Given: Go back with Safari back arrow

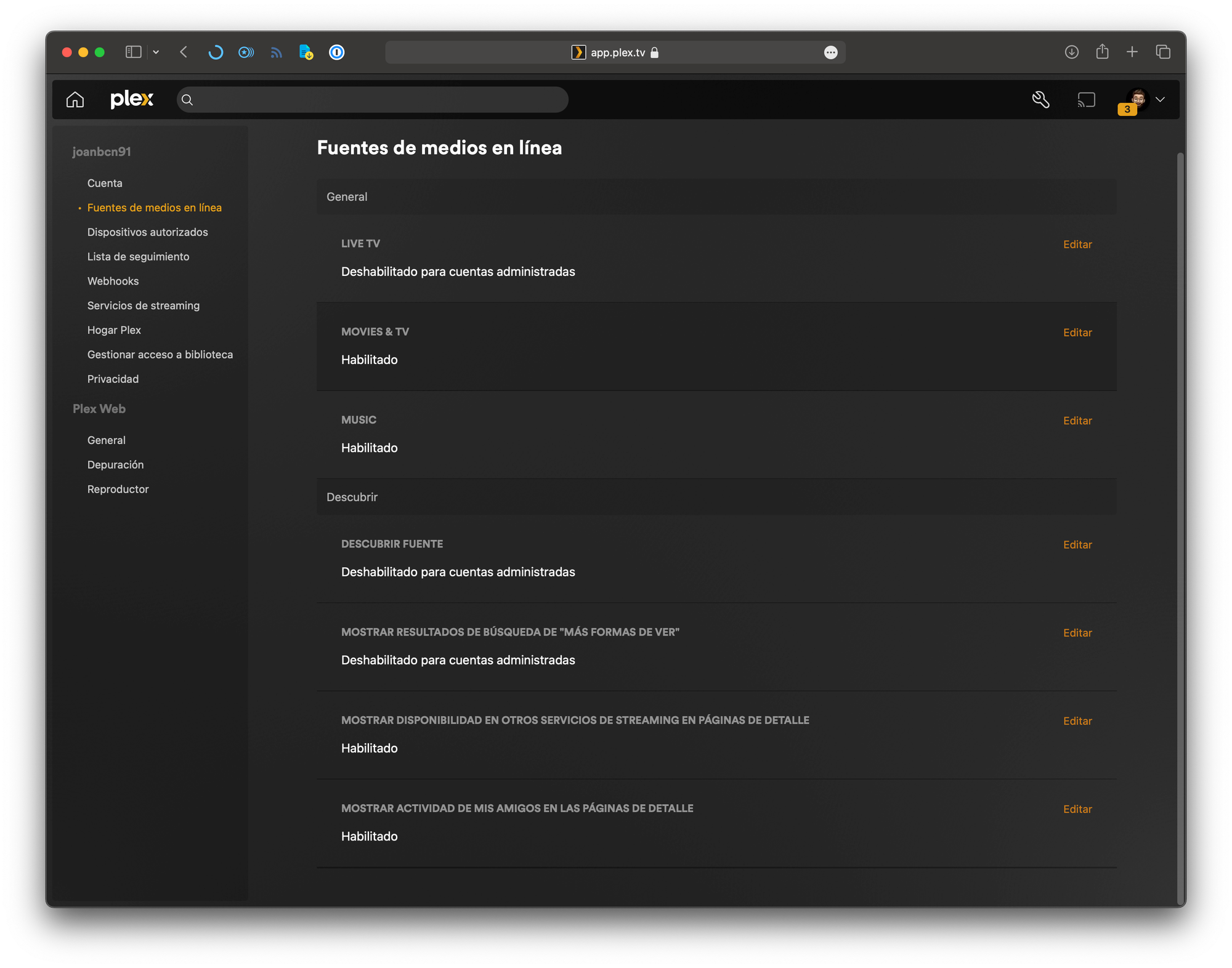Looking at the screenshot, I should [x=184, y=52].
